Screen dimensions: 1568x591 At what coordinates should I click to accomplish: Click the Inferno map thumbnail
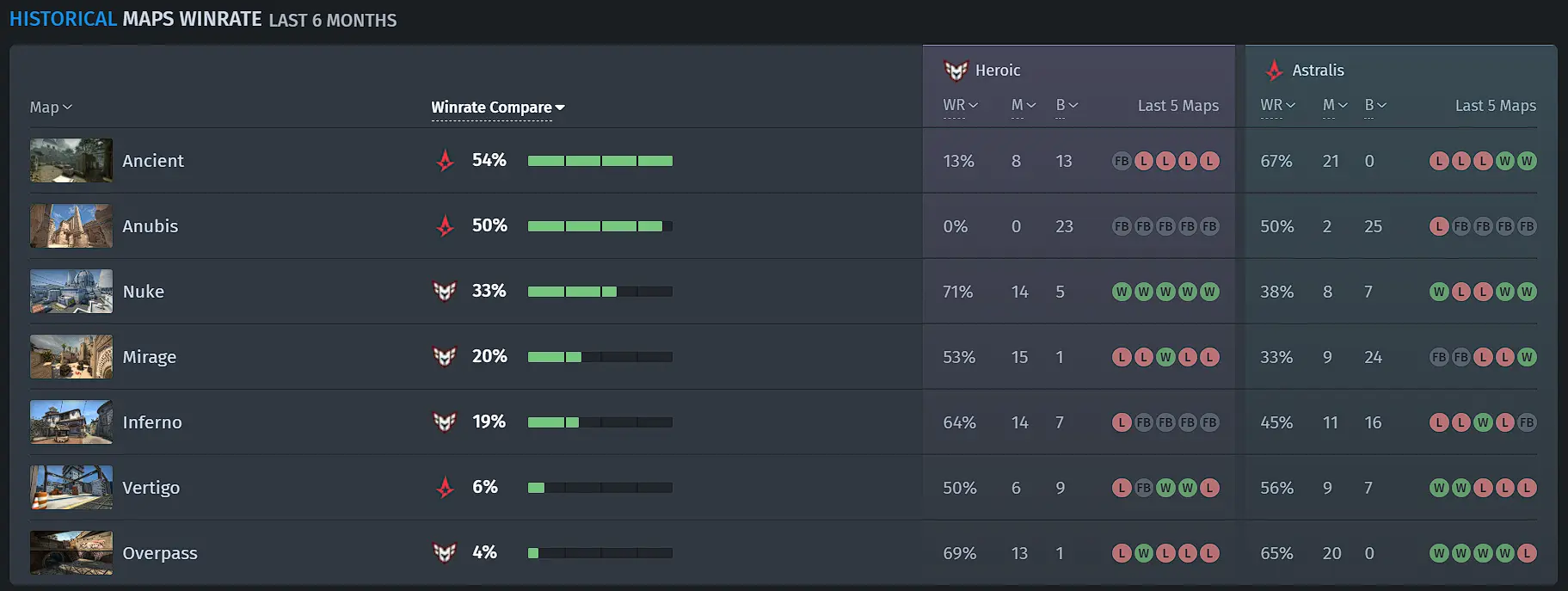pos(71,422)
